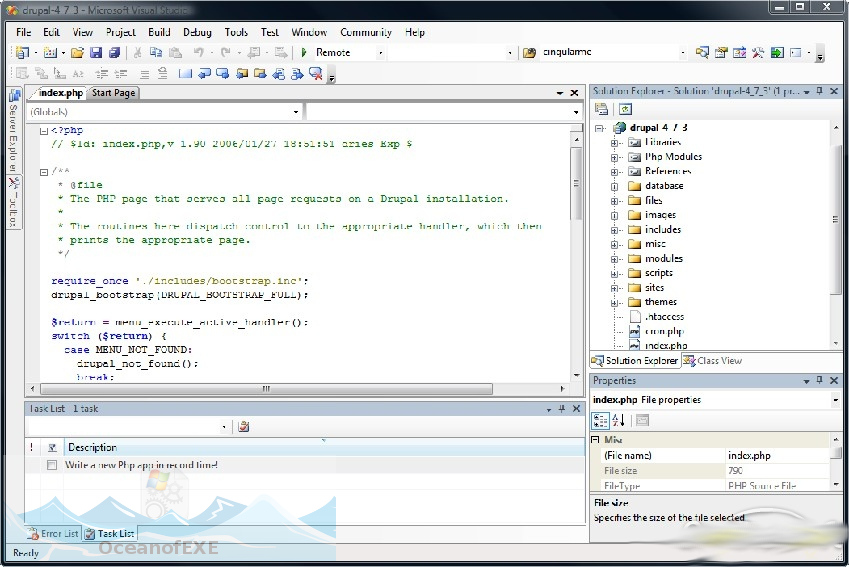Expand the includes folder node
Viewport: 849px width, 567px height.
tap(614, 230)
